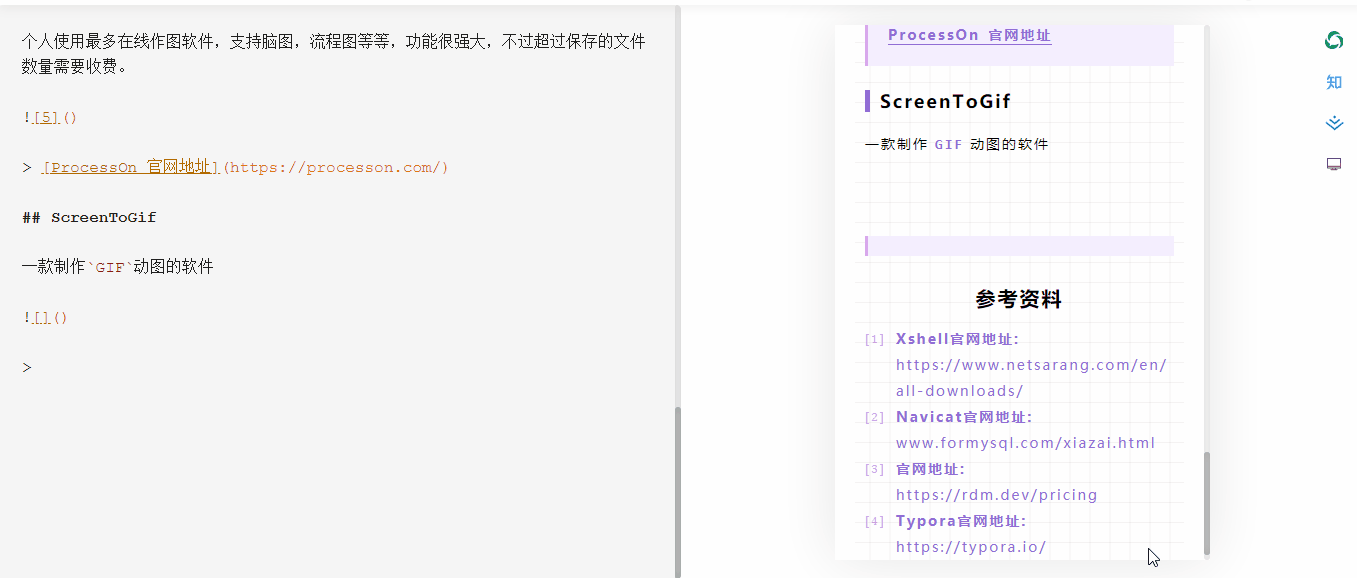Click the blue Juejin icon in the sidebar
1357x578 pixels.
(1334, 122)
